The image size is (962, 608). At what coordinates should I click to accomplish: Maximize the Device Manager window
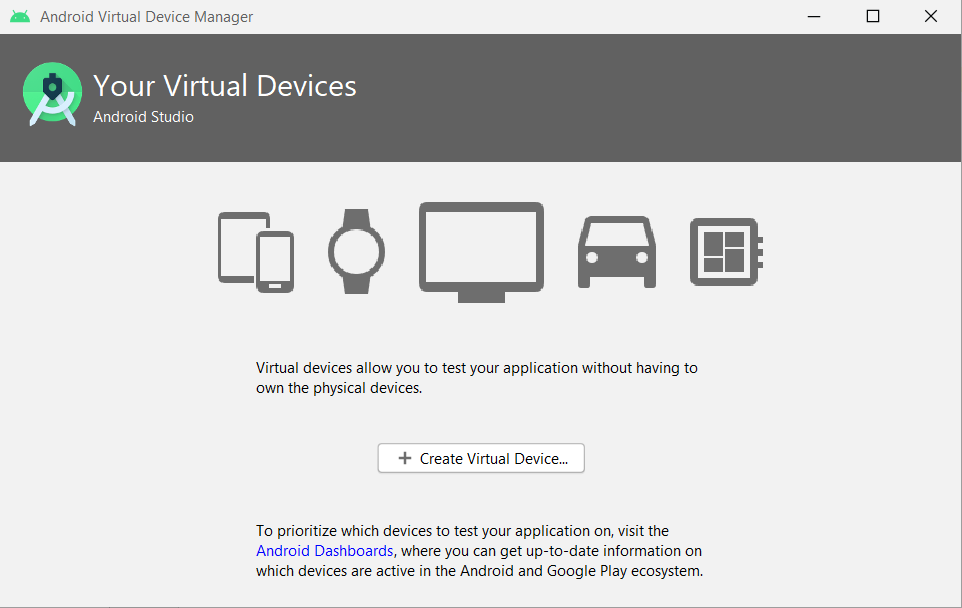click(872, 17)
